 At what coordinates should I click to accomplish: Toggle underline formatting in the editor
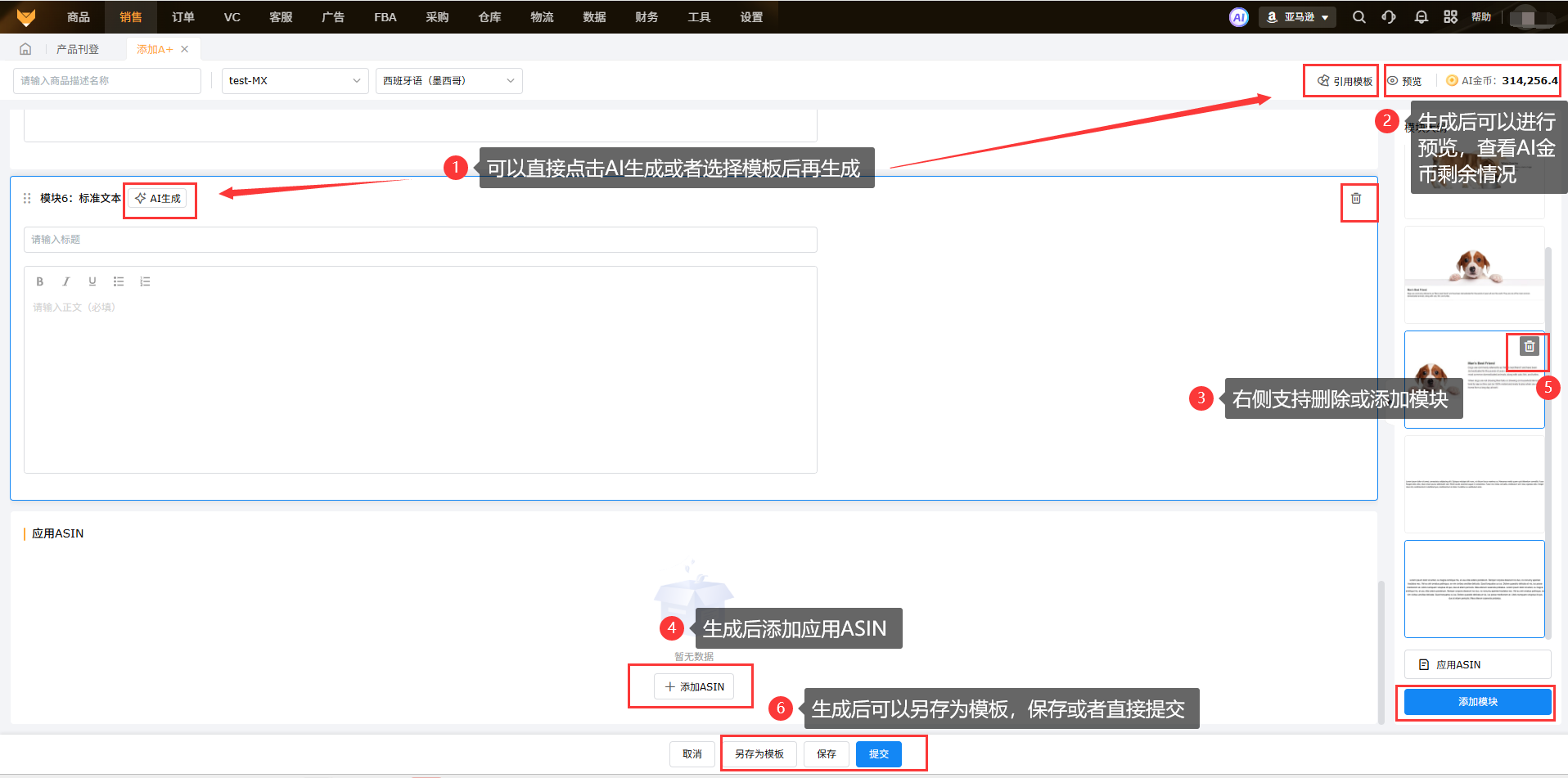tap(92, 281)
